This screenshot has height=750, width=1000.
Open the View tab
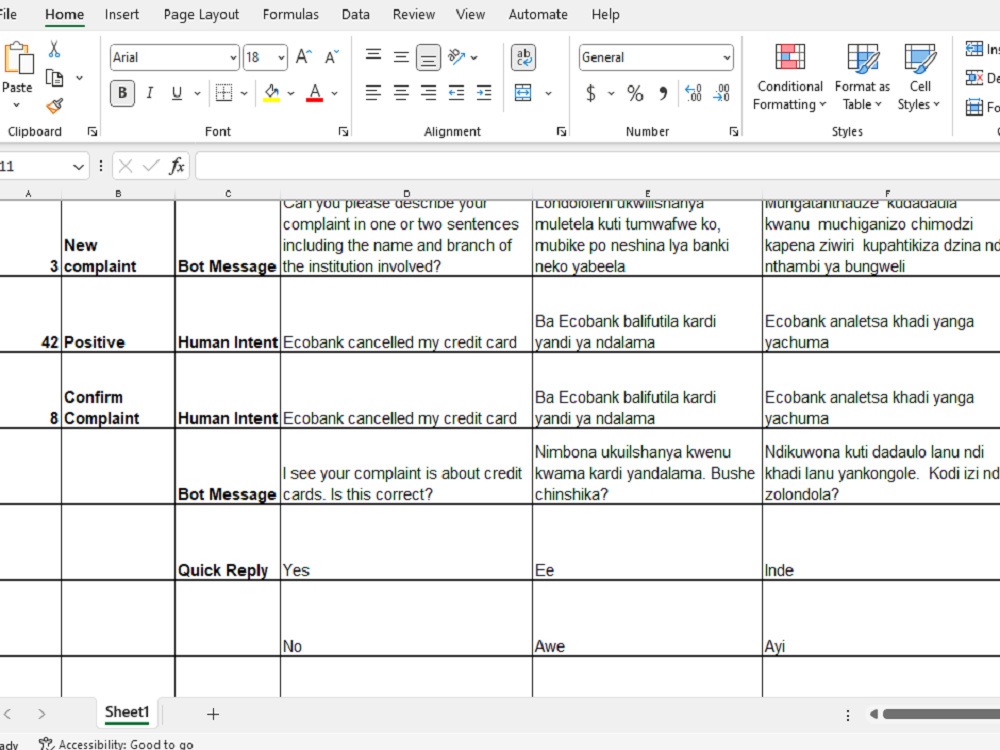click(470, 14)
